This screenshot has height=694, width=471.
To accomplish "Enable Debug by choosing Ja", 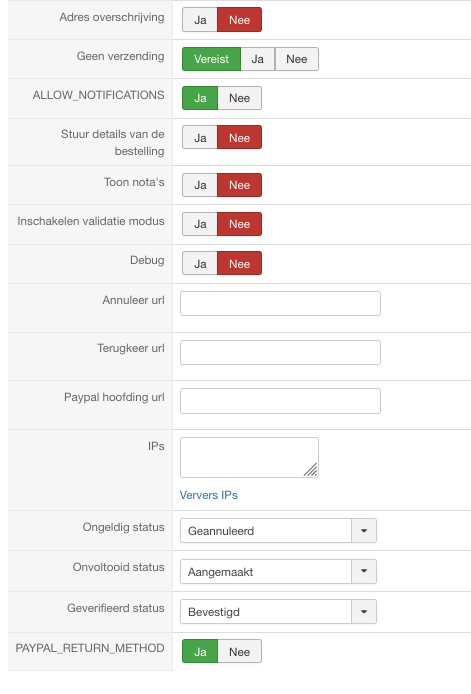I will point(200,263).
